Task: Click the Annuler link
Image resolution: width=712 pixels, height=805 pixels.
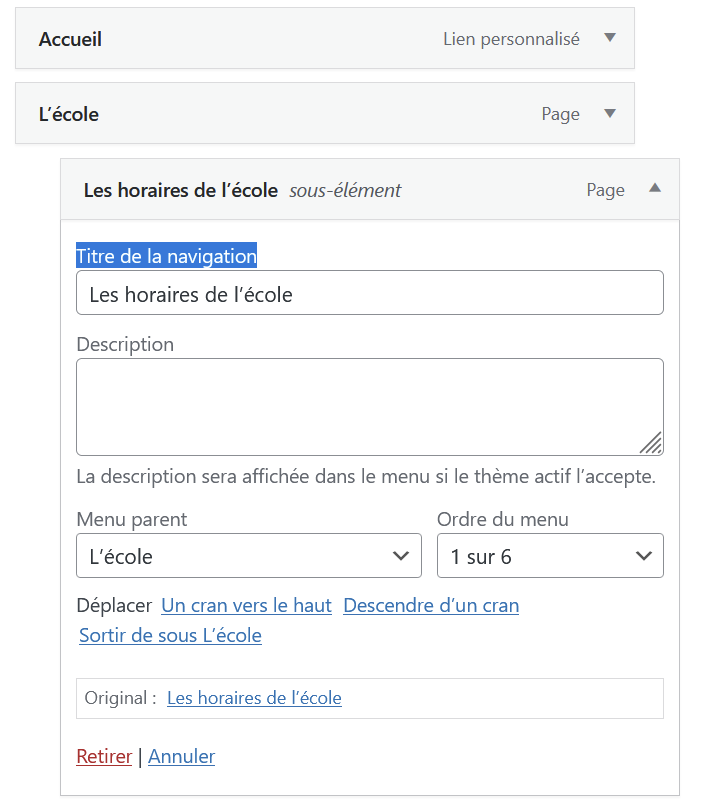Action: tap(182, 756)
